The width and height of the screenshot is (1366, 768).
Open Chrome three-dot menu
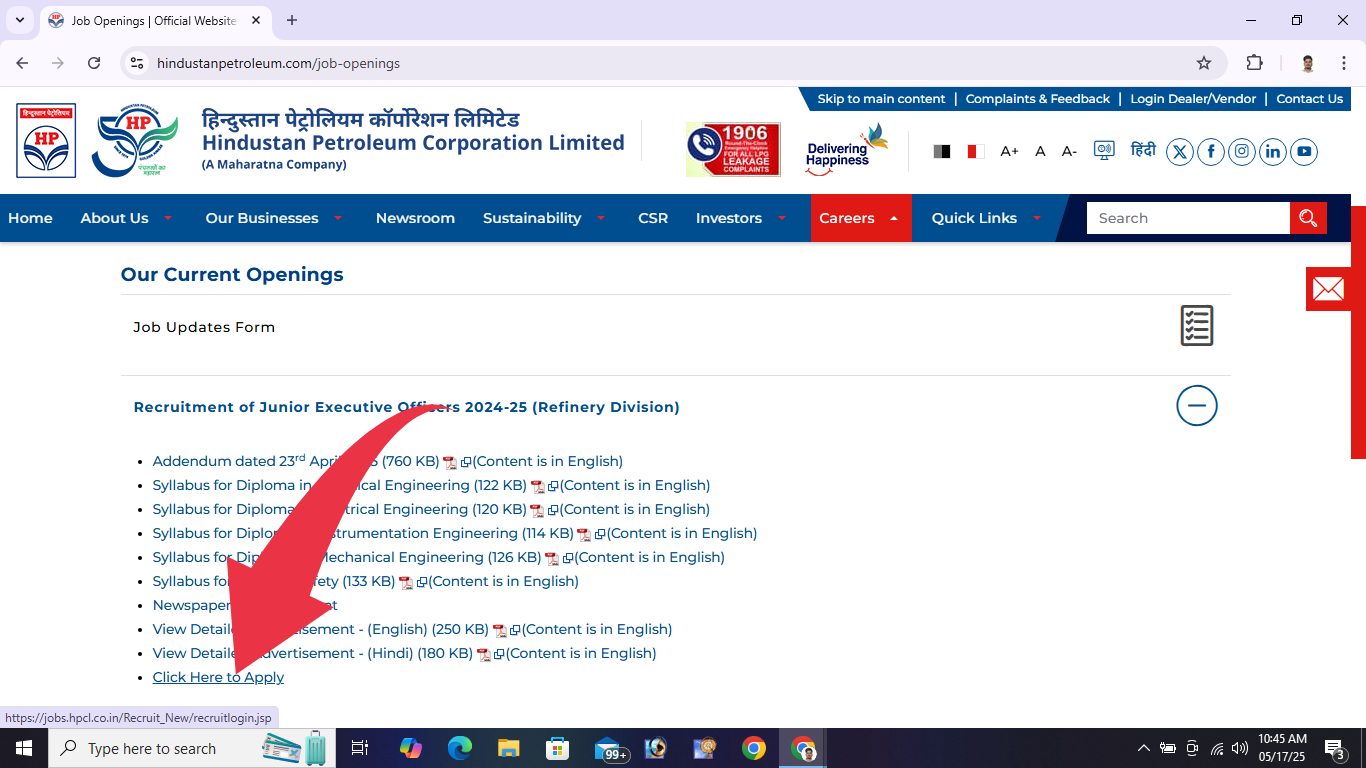pos(1344,63)
